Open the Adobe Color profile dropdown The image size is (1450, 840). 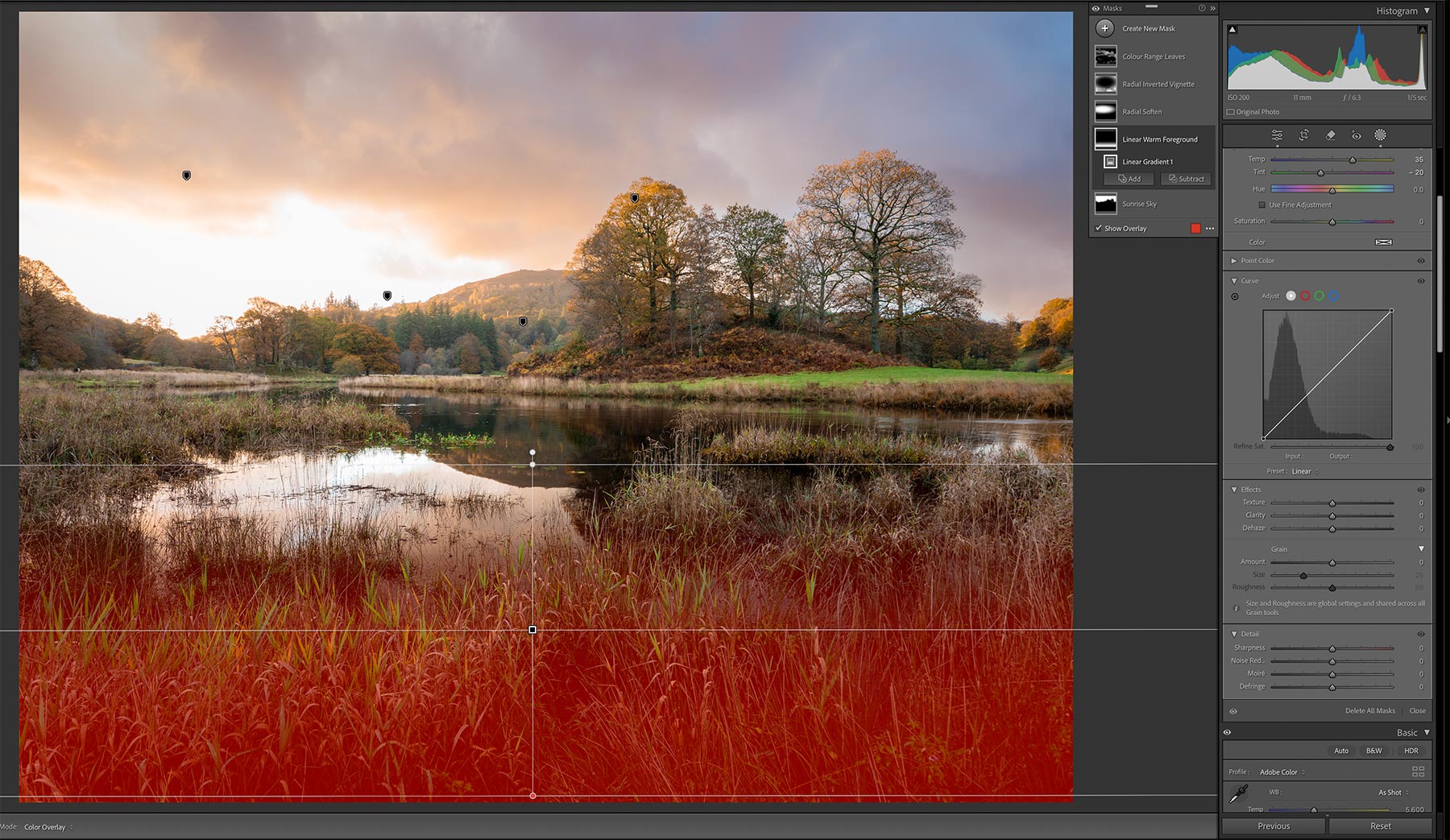click(1282, 772)
